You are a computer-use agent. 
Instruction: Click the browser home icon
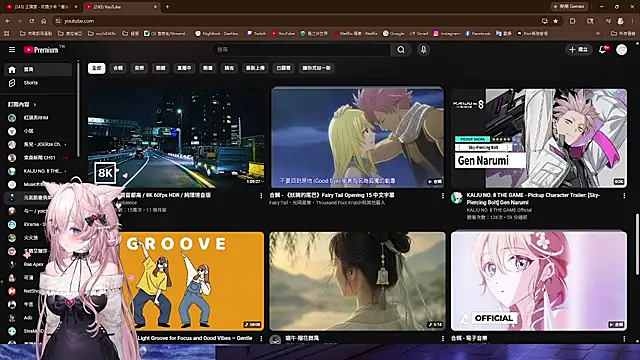44,21
